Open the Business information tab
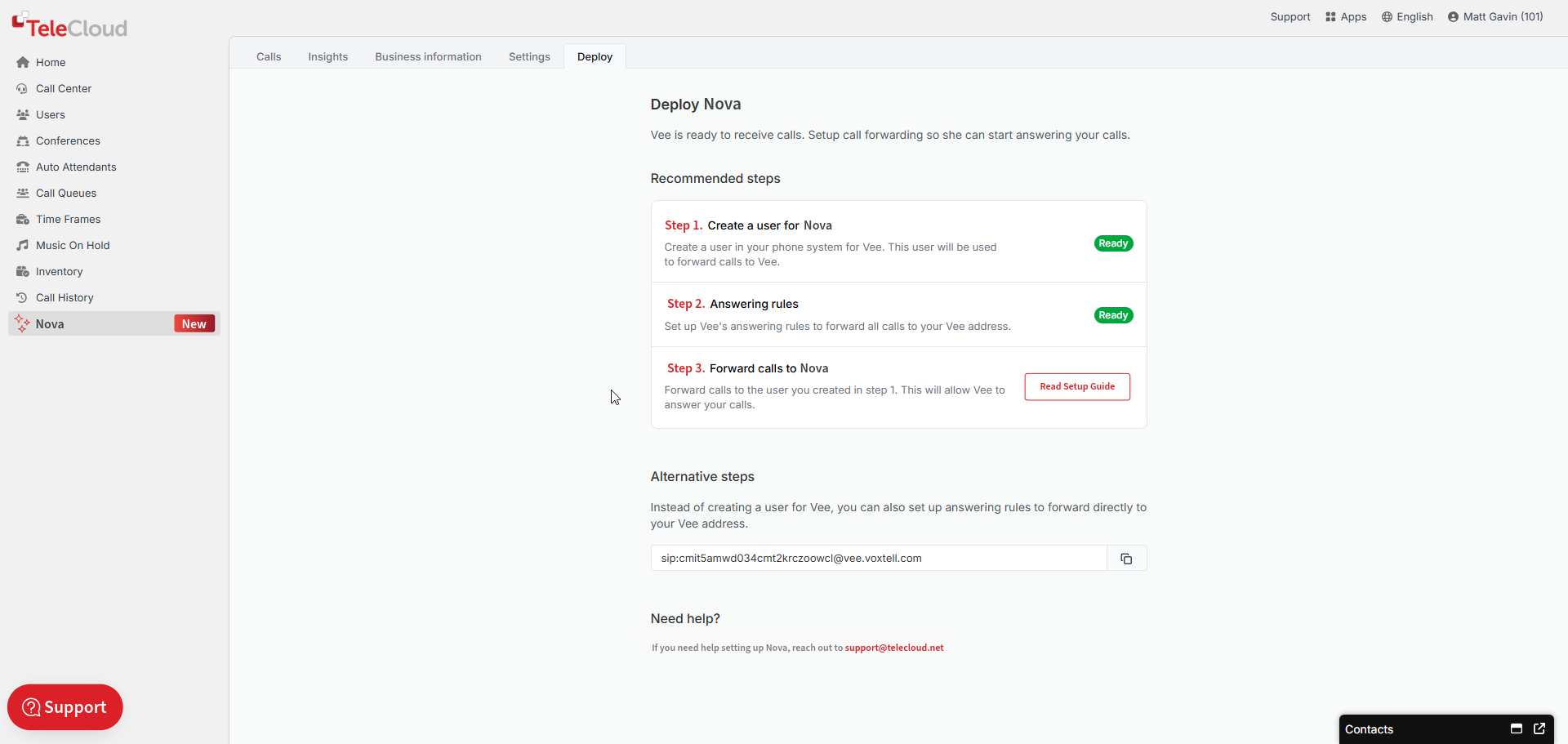The height and width of the screenshot is (744, 1568). [x=428, y=56]
